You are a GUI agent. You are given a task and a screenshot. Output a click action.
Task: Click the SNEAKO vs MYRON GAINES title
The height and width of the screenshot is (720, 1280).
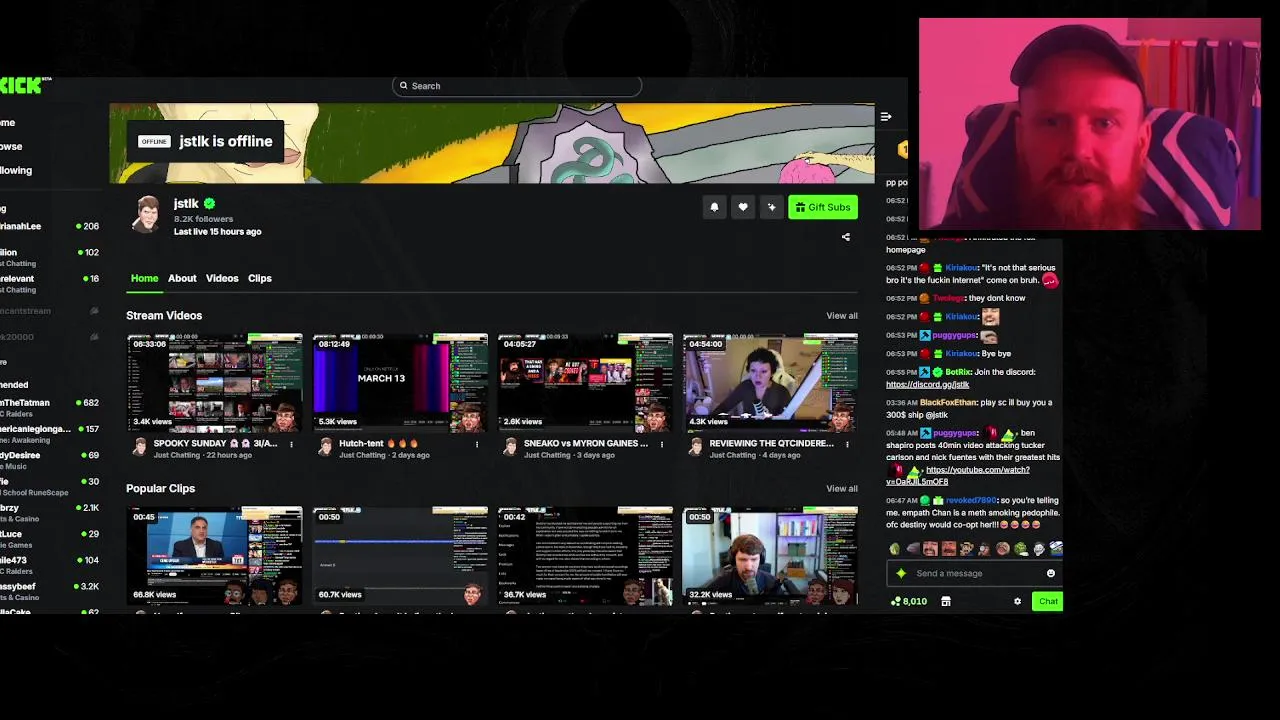(x=586, y=444)
